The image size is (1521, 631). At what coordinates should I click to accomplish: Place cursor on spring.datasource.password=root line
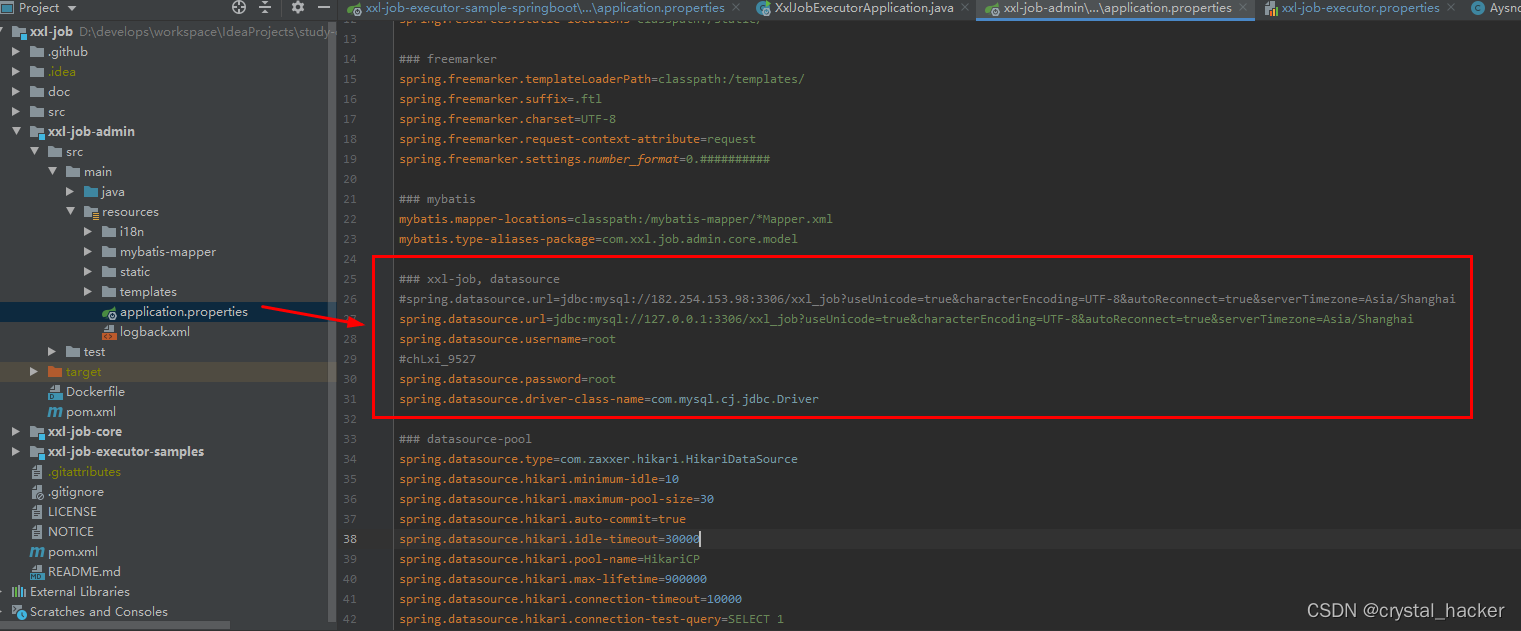click(x=507, y=379)
